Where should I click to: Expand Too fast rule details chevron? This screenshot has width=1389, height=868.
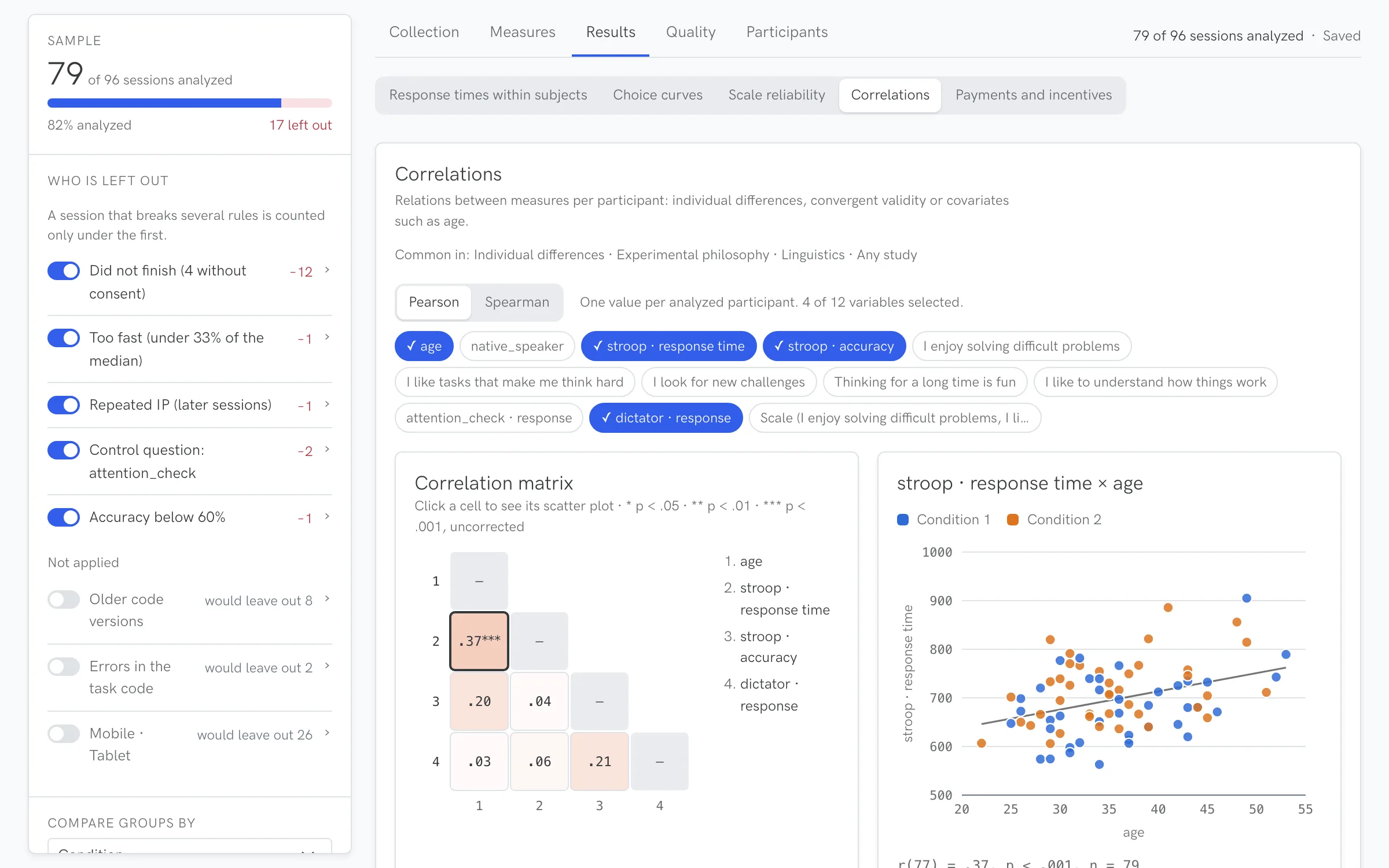(327, 337)
